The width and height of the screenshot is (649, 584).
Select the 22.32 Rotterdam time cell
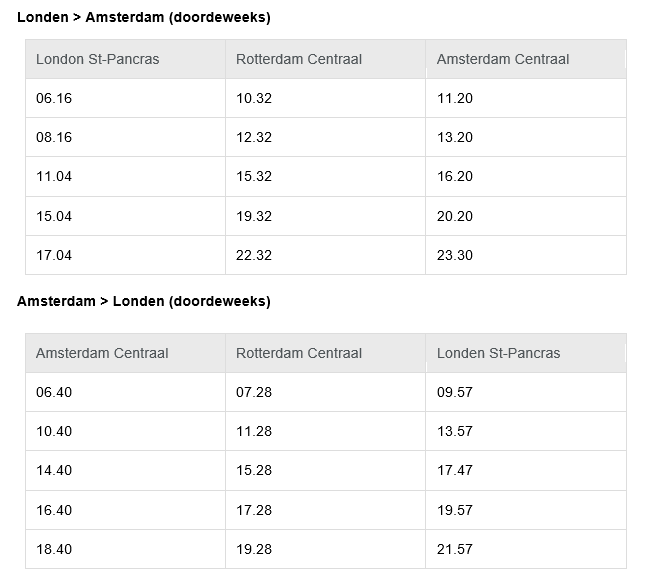(x=325, y=255)
